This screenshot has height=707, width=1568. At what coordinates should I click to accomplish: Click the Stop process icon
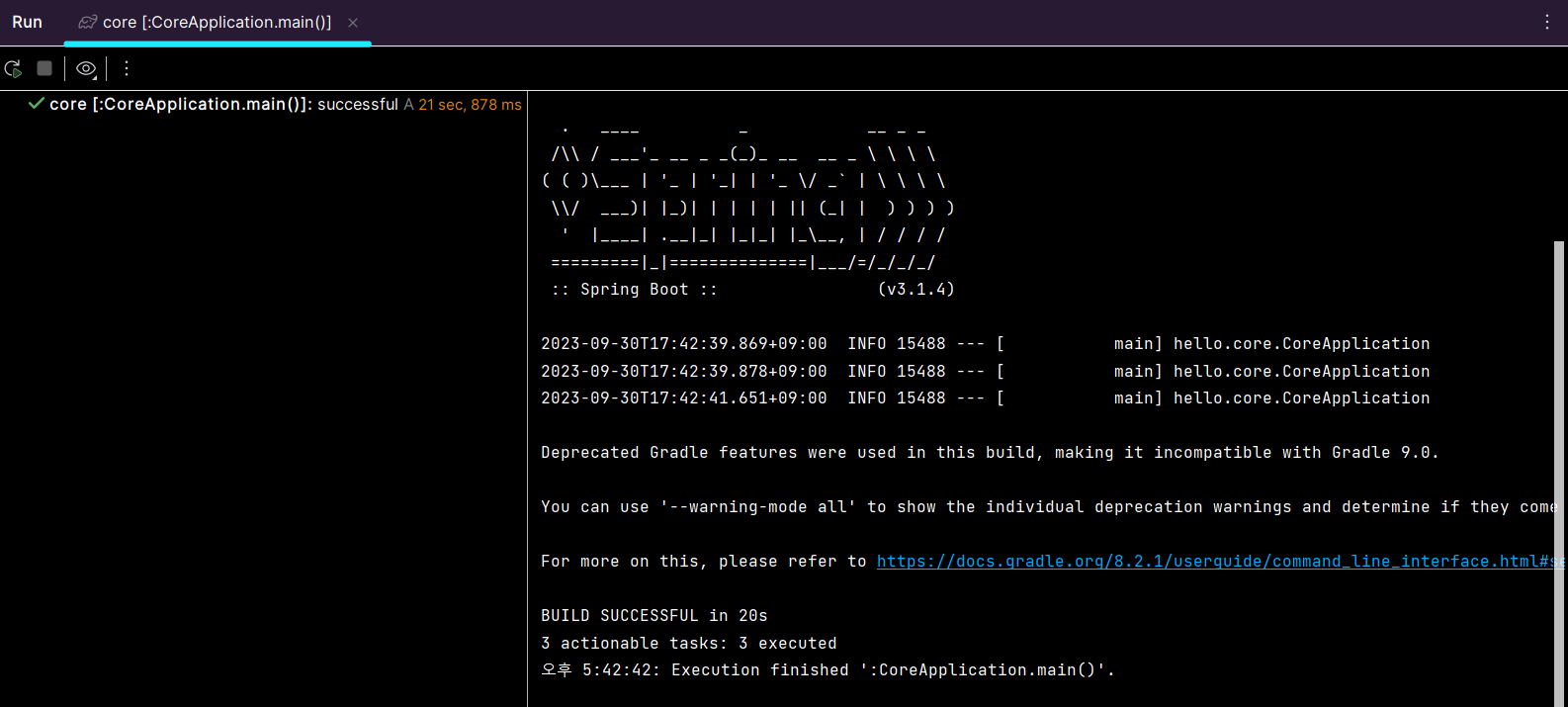pos(44,68)
